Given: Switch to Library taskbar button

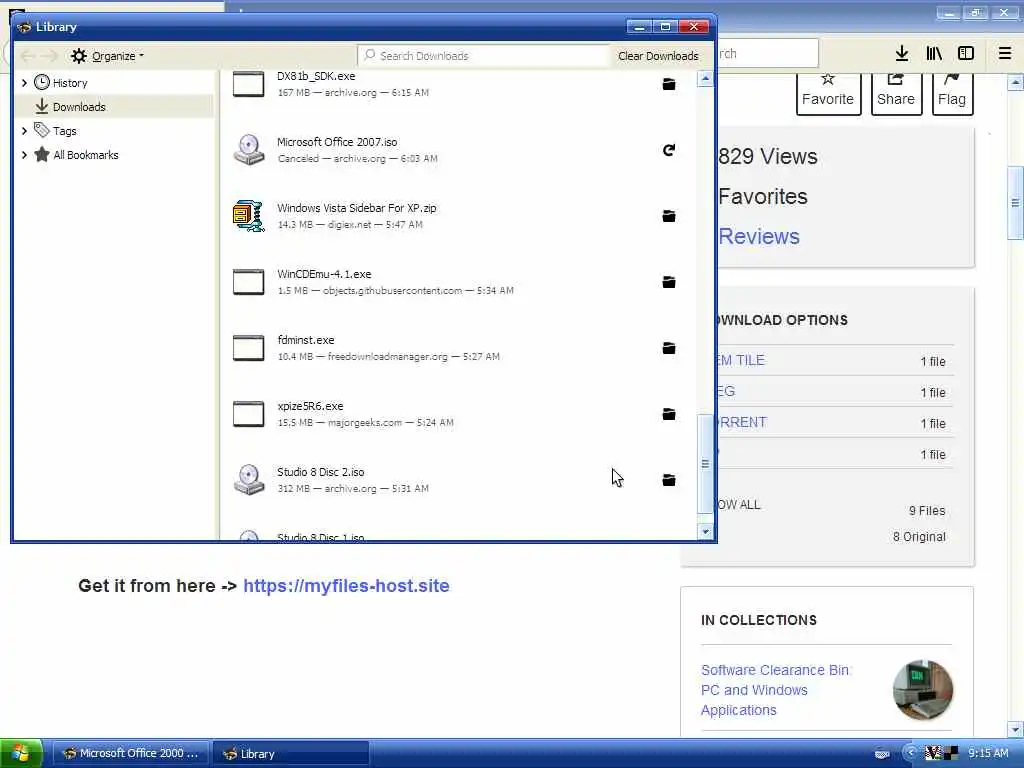Looking at the screenshot, I should 291,754.
